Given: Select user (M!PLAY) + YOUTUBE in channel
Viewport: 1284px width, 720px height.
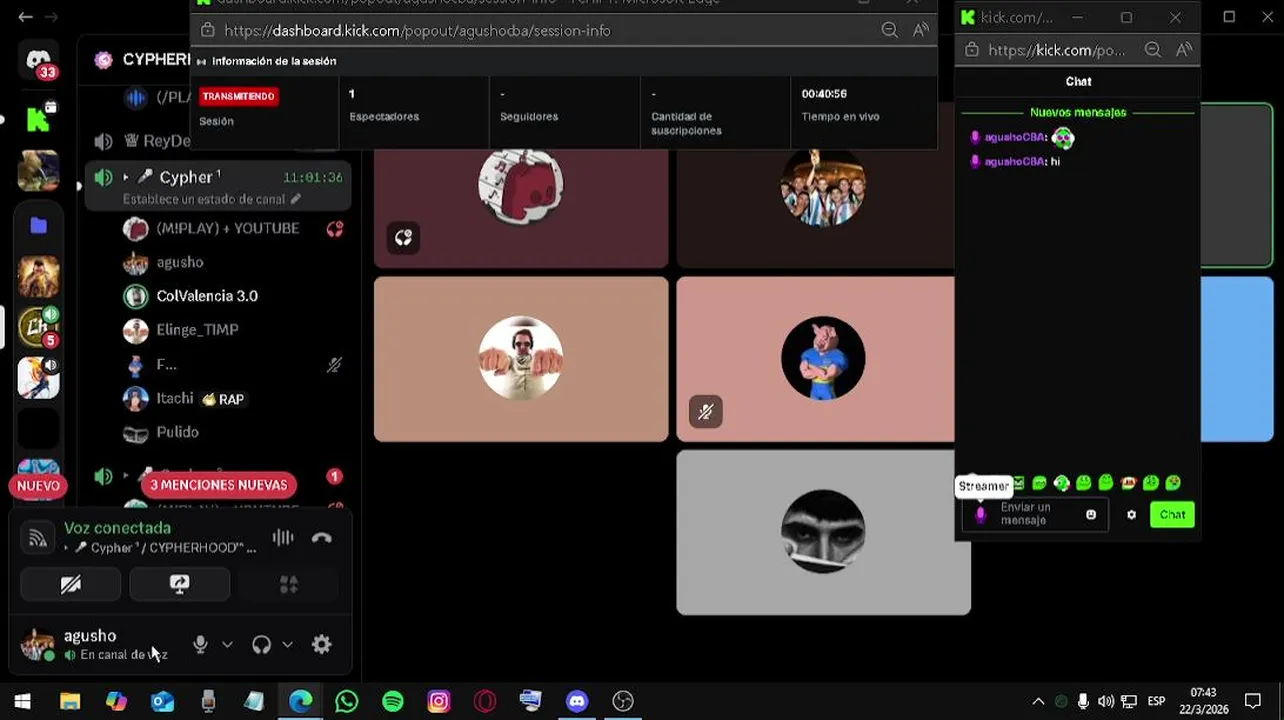Looking at the screenshot, I should pos(227,228).
